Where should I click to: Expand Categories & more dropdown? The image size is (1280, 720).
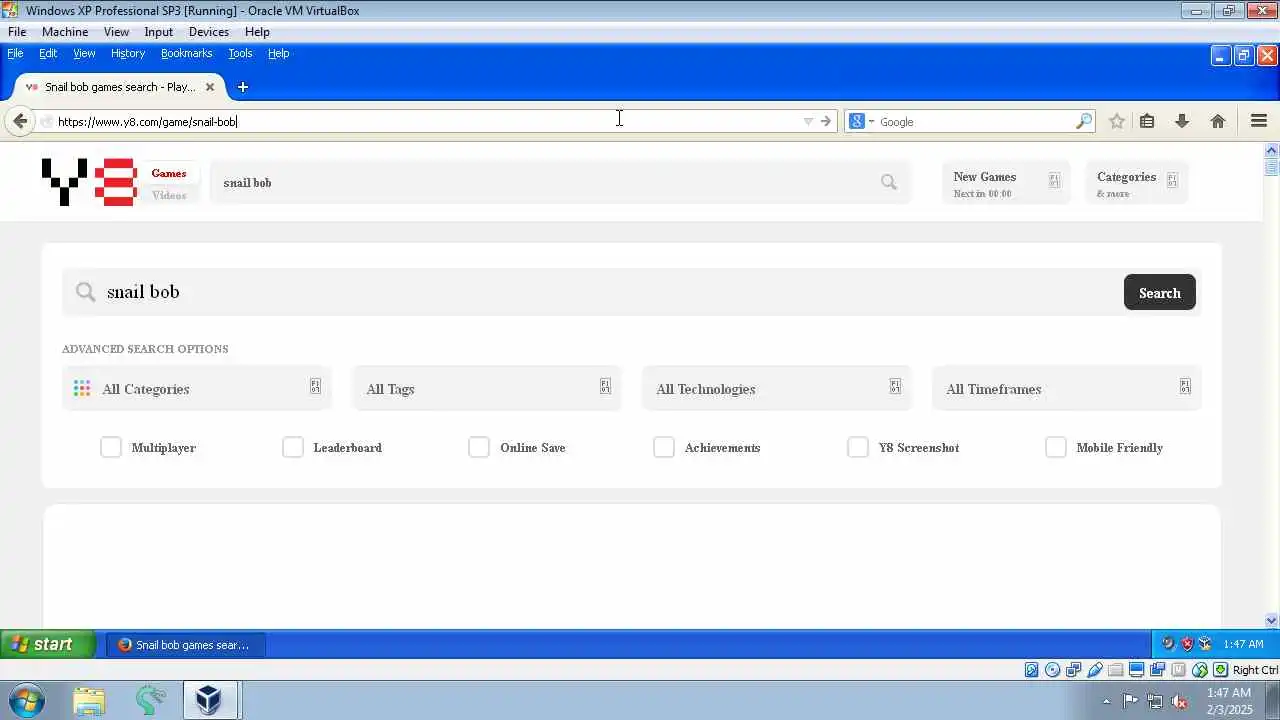tap(1137, 183)
